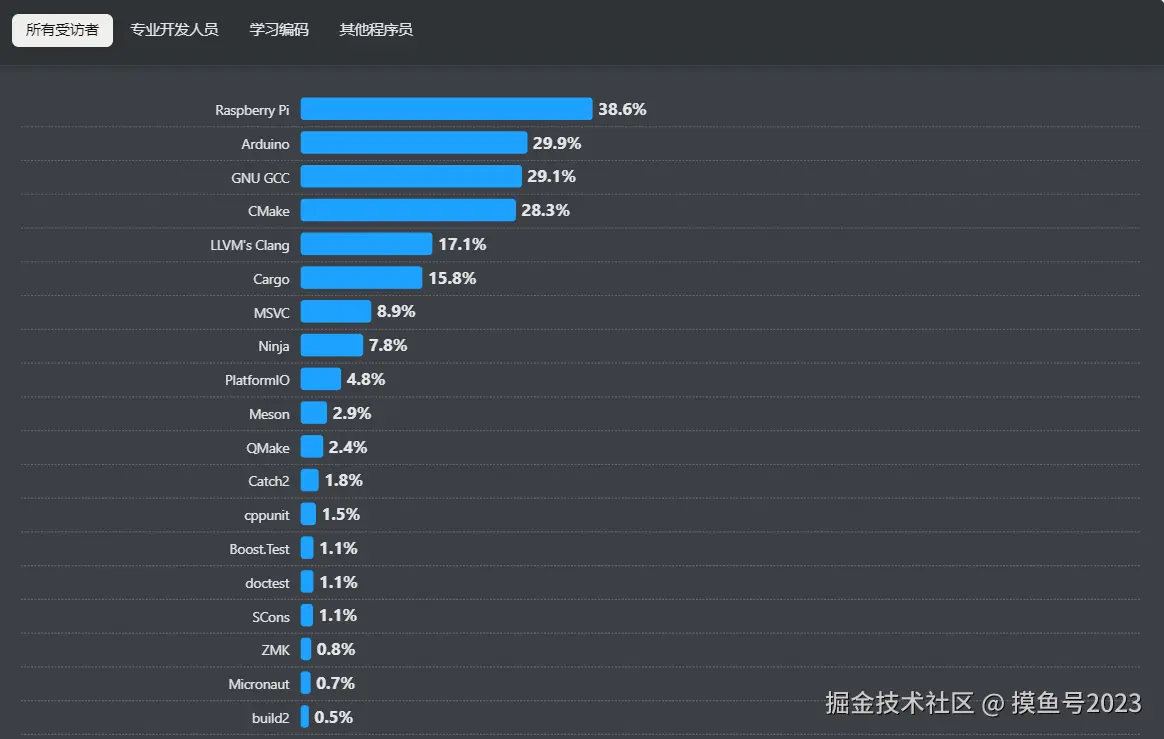Image resolution: width=1164 pixels, height=739 pixels.
Task: Select the Cargo bar
Action: pyautogui.click(x=361, y=278)
